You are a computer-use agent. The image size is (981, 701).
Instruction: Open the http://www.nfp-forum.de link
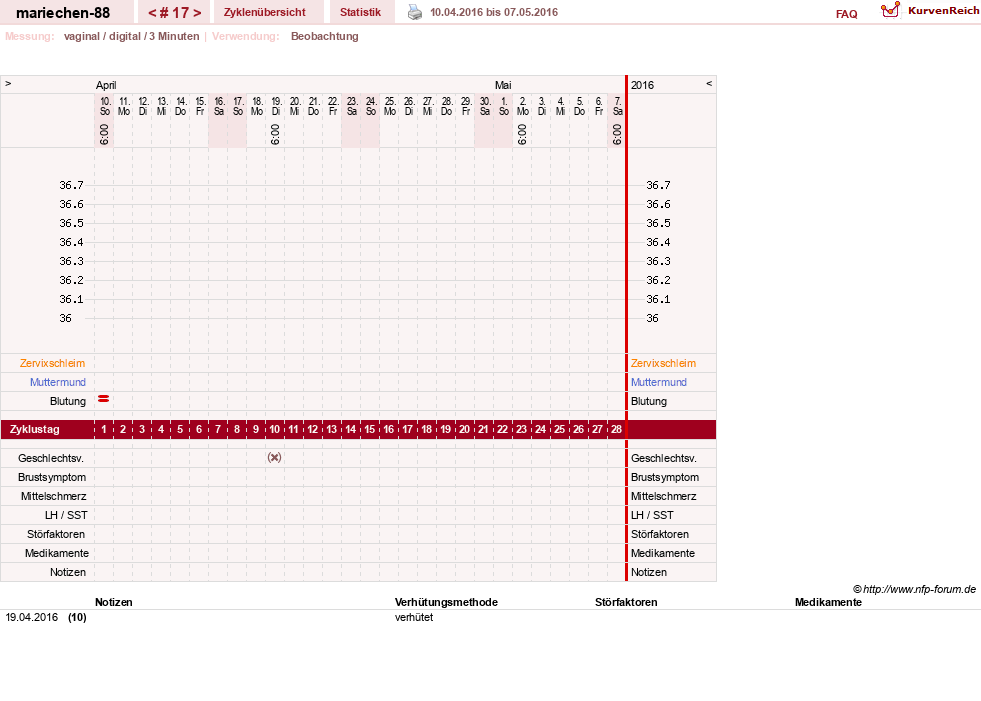point(919,589)
